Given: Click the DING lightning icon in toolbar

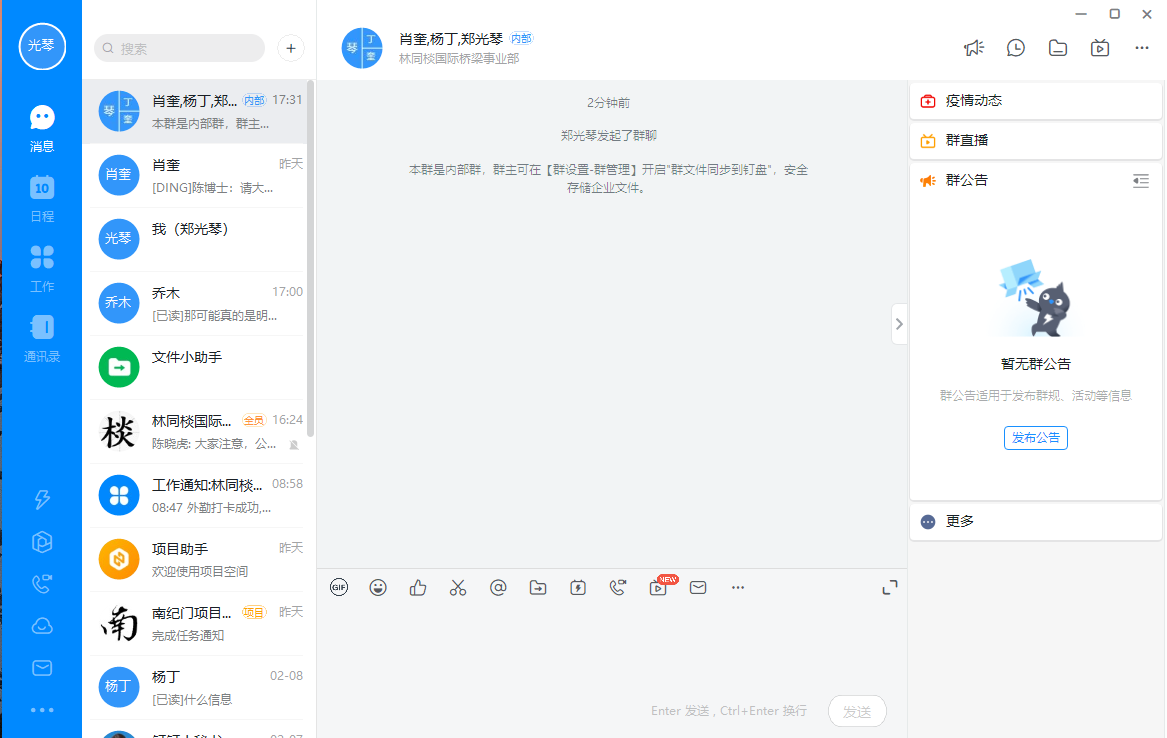Looking at the screenshot, I should (x=578, y=588).
